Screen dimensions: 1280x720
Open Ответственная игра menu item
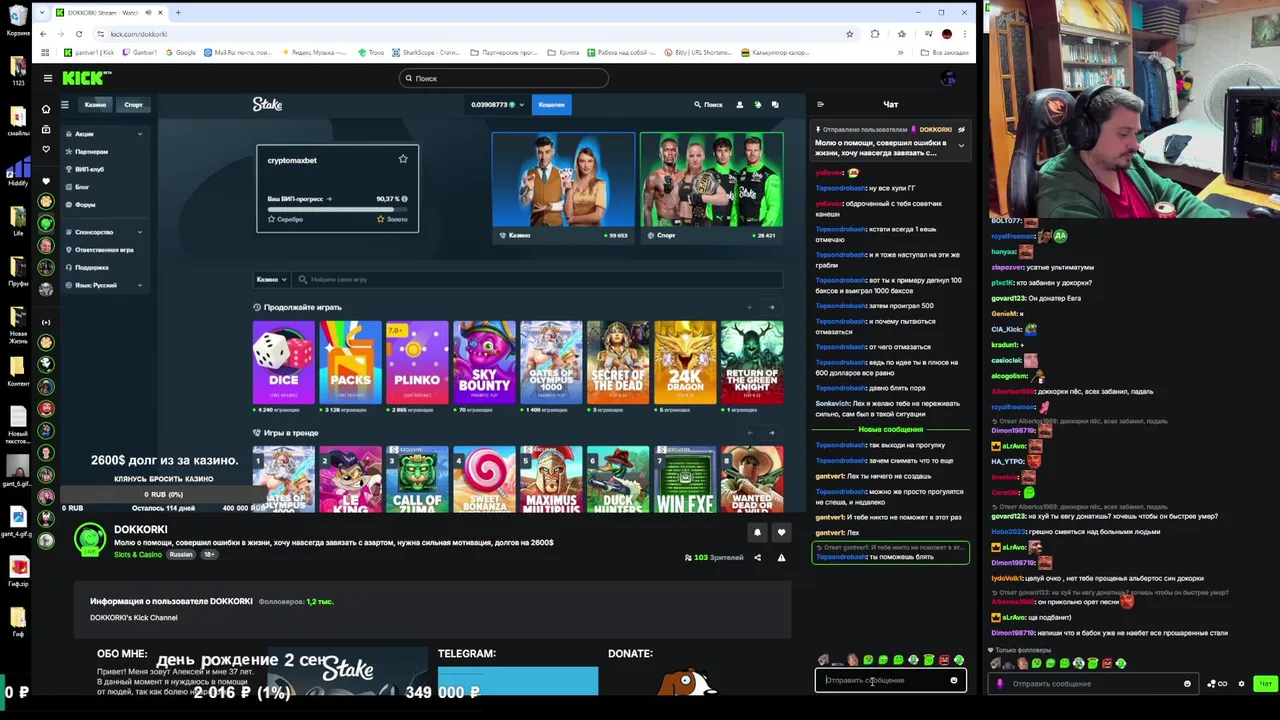[104, 250]
